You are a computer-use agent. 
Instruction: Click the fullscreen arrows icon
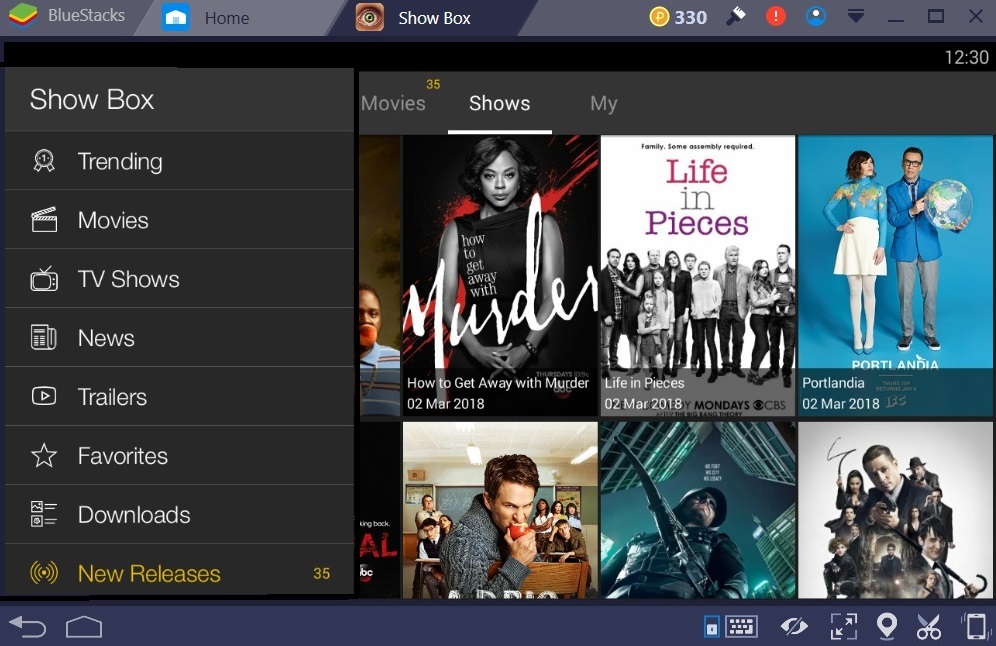pos(844,627)
